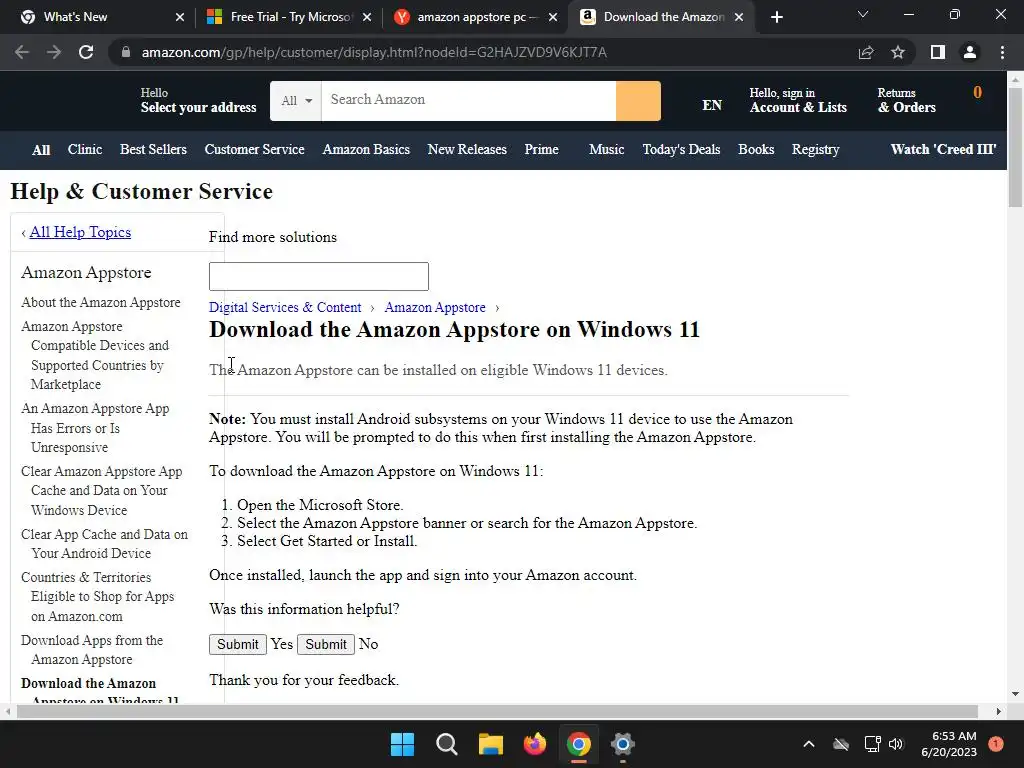Close the Free Trial Microsoft tab

point(367,17)
